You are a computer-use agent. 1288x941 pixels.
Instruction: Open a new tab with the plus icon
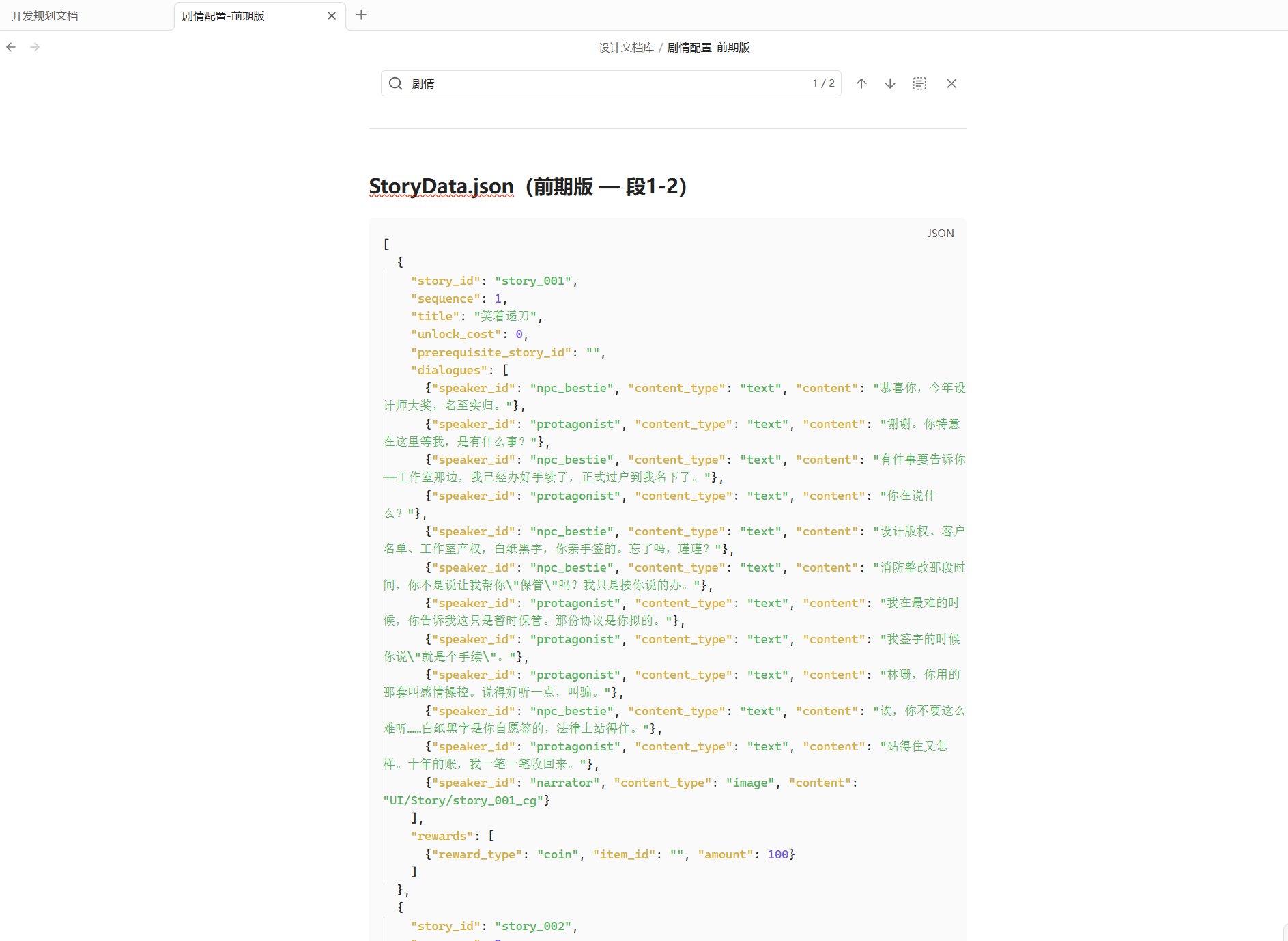pyautogui.click(x=362, y=14)
